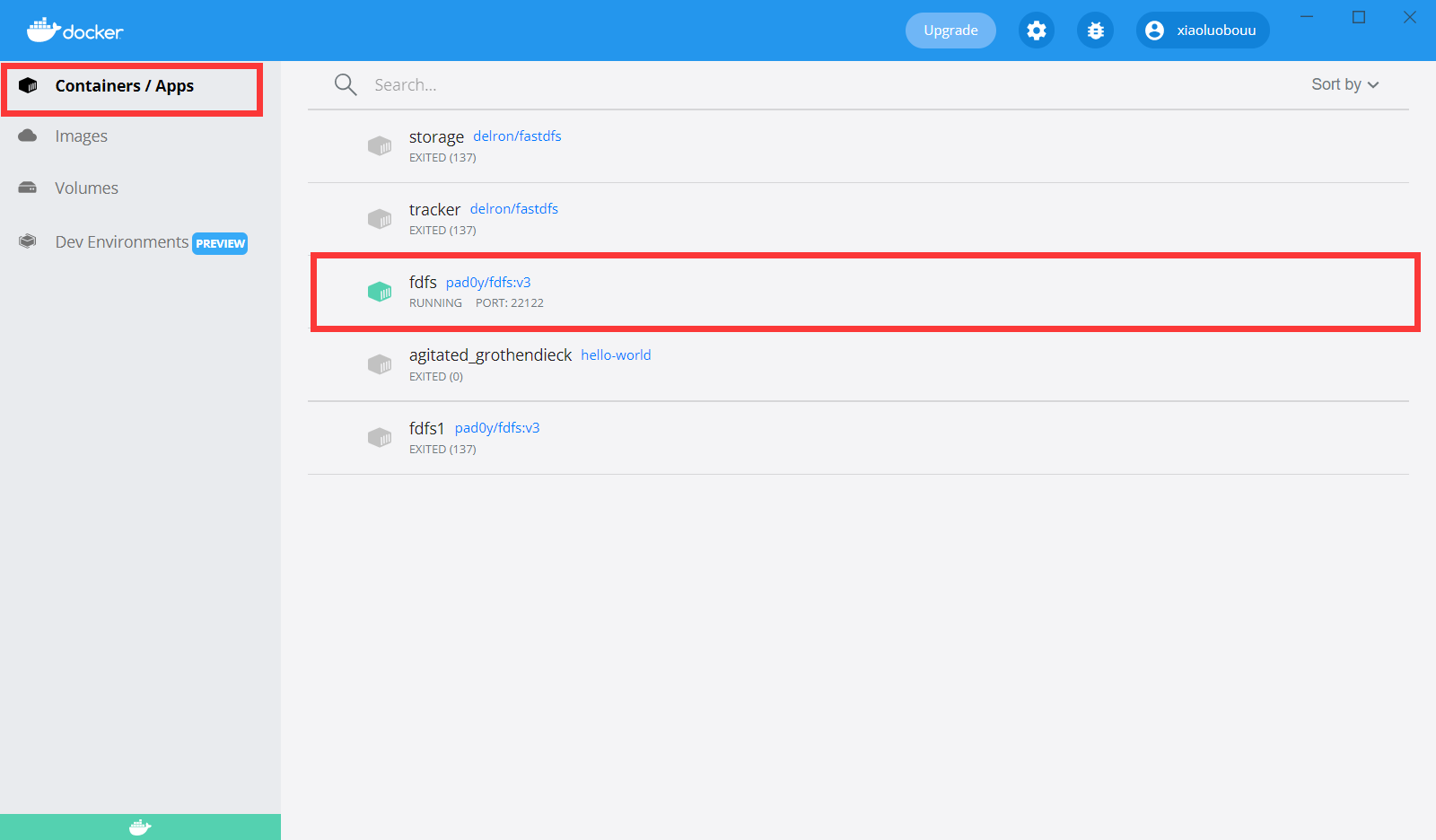
Task: Open Docker settings via gear icon
Action: [1036, 30]
